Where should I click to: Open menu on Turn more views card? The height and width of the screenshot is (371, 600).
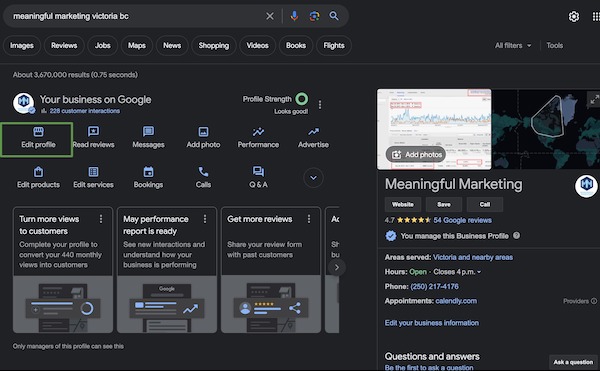101,219
